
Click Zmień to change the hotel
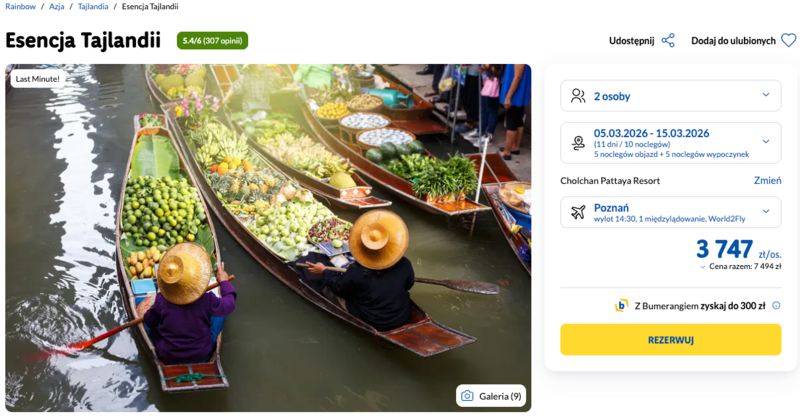click(767, 180)
